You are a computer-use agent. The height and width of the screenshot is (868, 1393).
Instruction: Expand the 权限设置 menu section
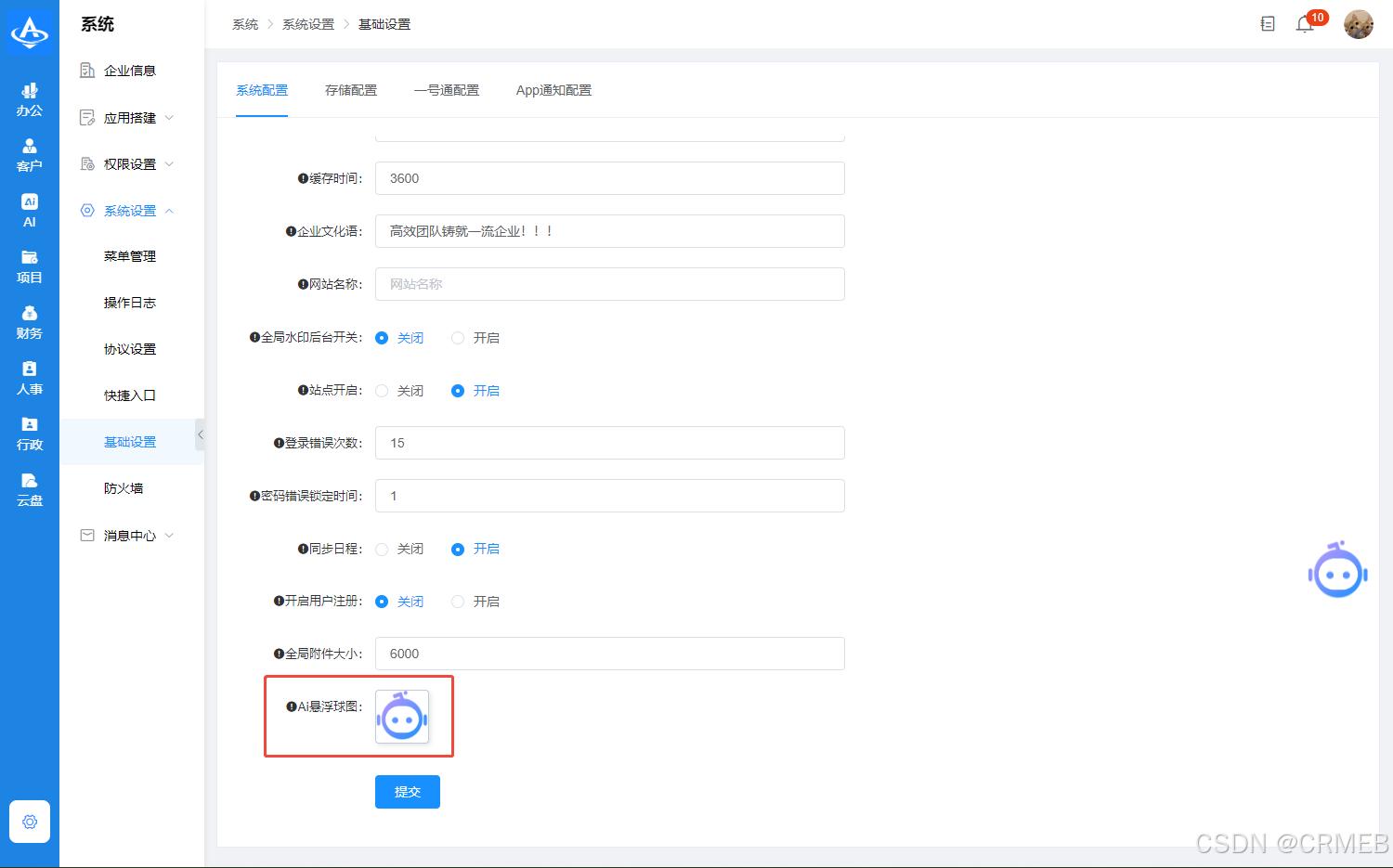pyautogui.click(x=128, y=163)
